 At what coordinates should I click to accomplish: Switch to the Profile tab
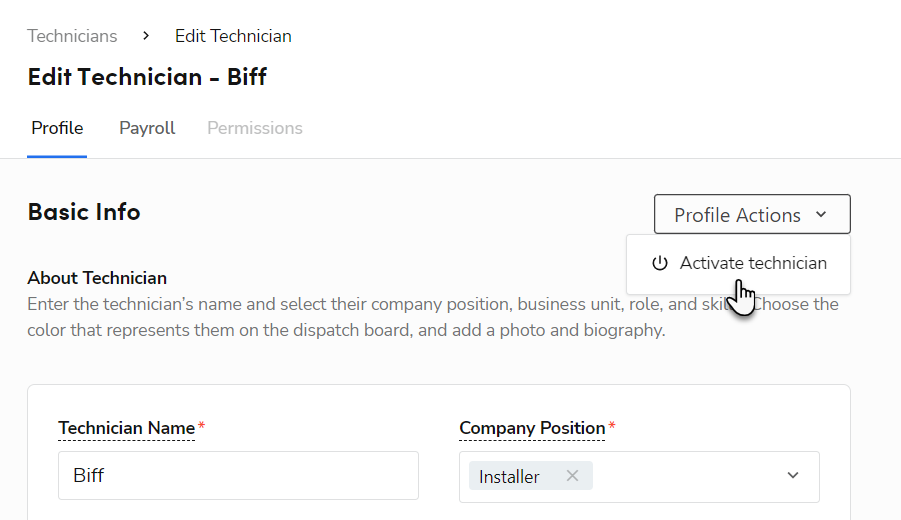[x=57, y=128]
